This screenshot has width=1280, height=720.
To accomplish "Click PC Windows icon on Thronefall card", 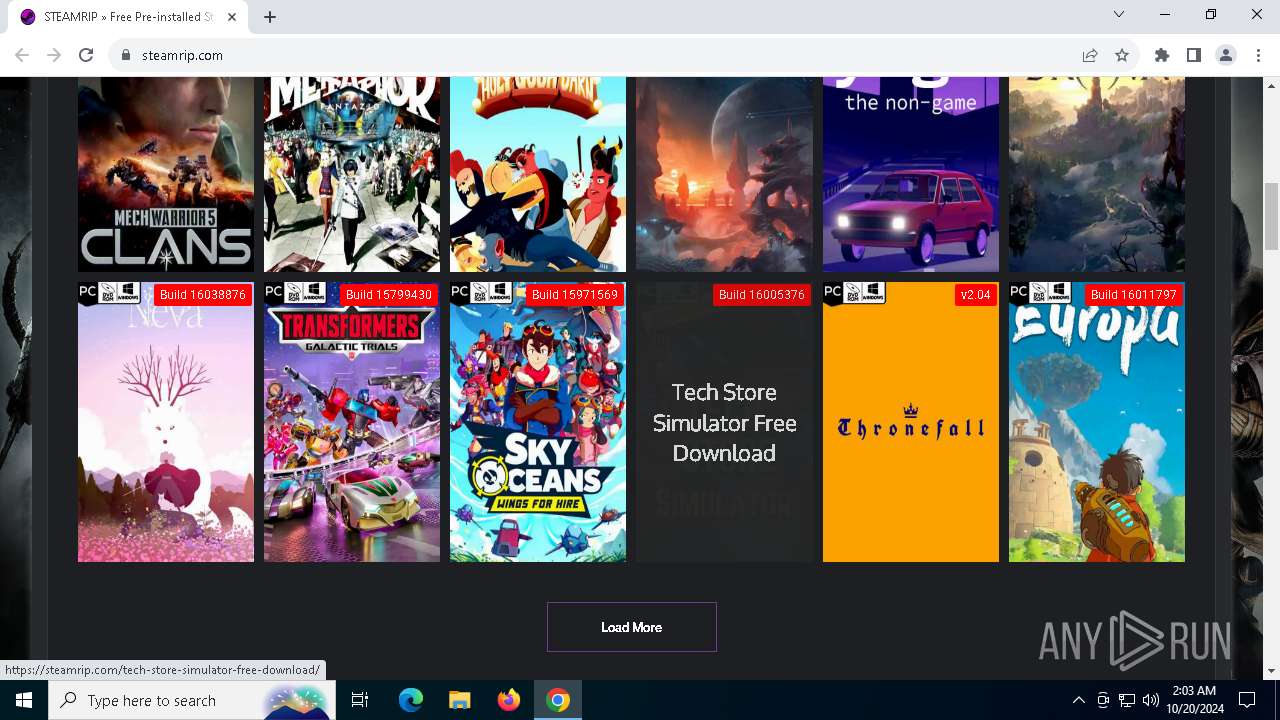I will 854,293.
